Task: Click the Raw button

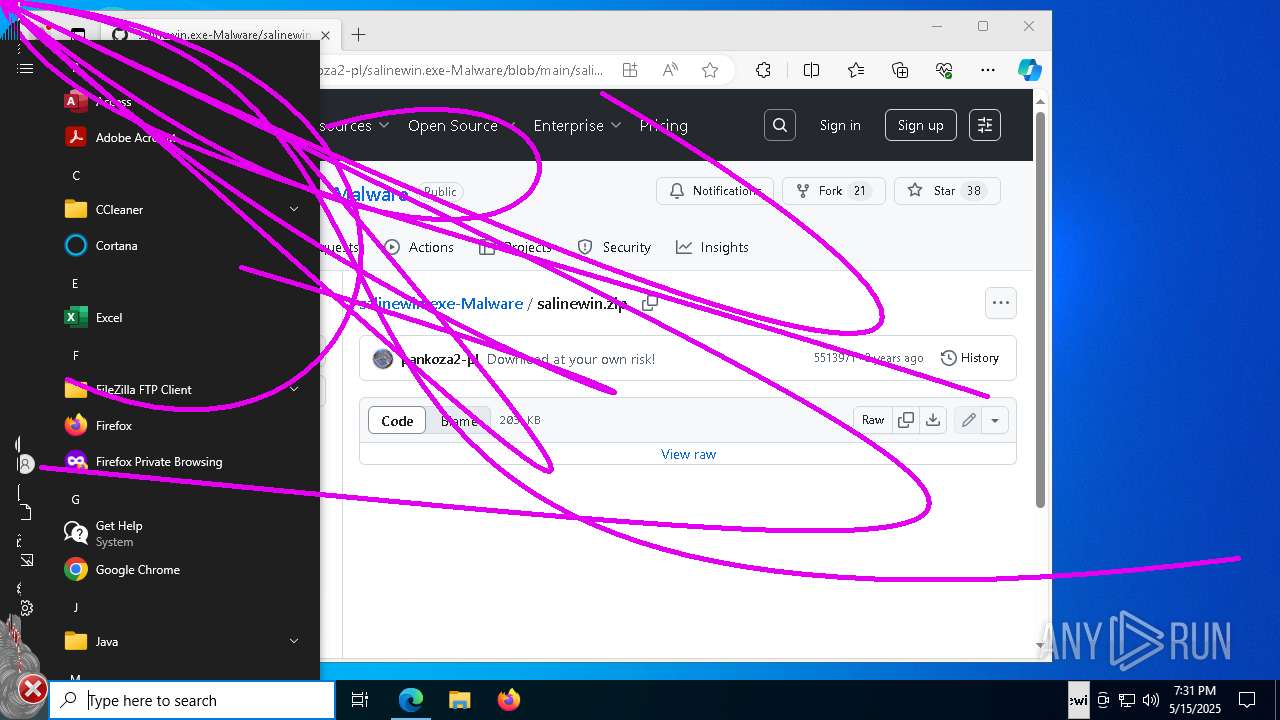Action: pyautogui.click(x=873, y=420)
